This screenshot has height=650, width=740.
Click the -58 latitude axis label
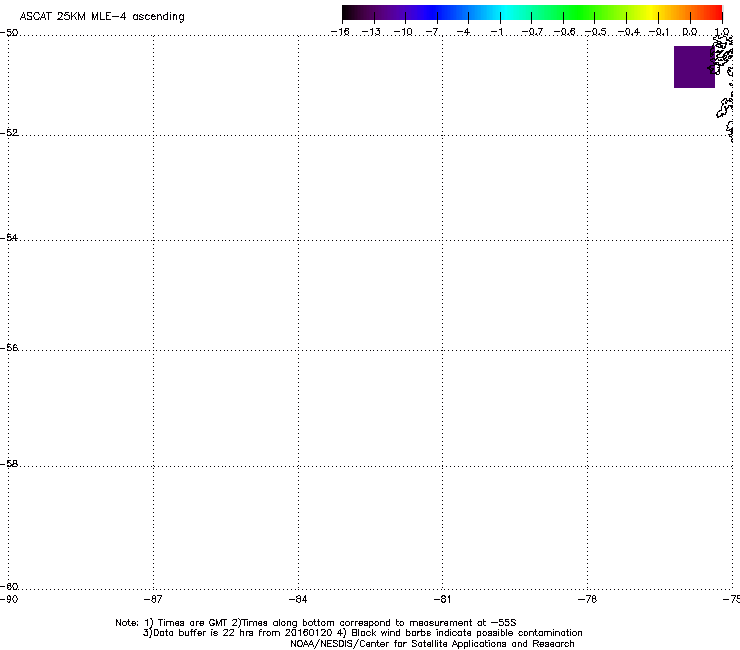9,464
